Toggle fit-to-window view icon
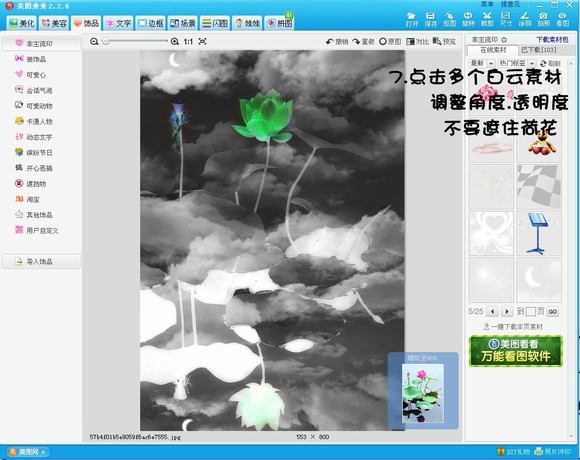 coord(202,41)
